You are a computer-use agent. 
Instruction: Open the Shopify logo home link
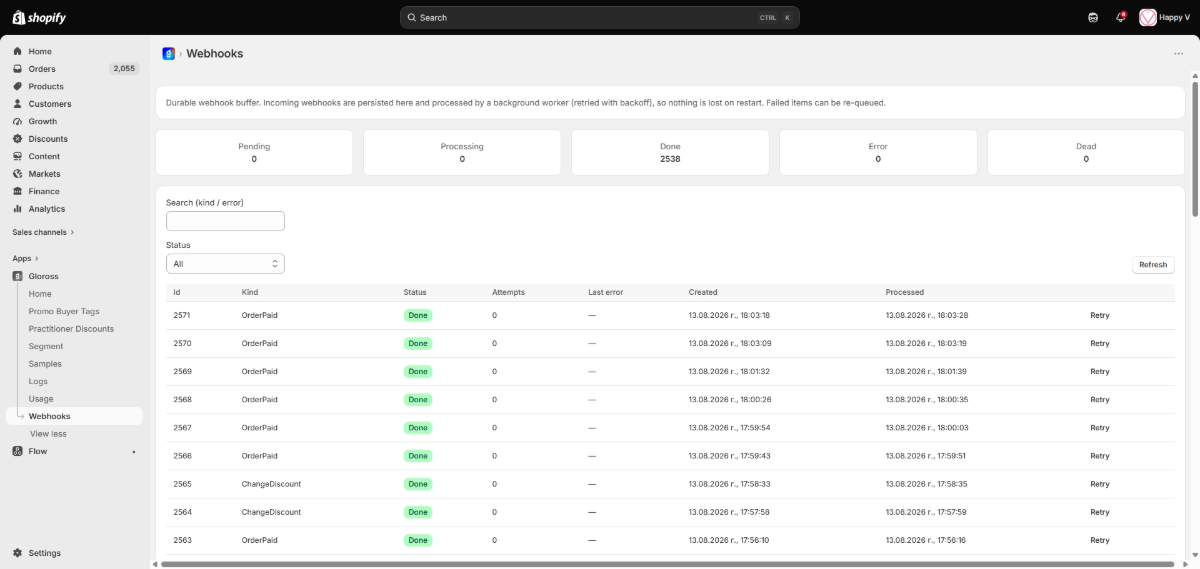(39, 17)
